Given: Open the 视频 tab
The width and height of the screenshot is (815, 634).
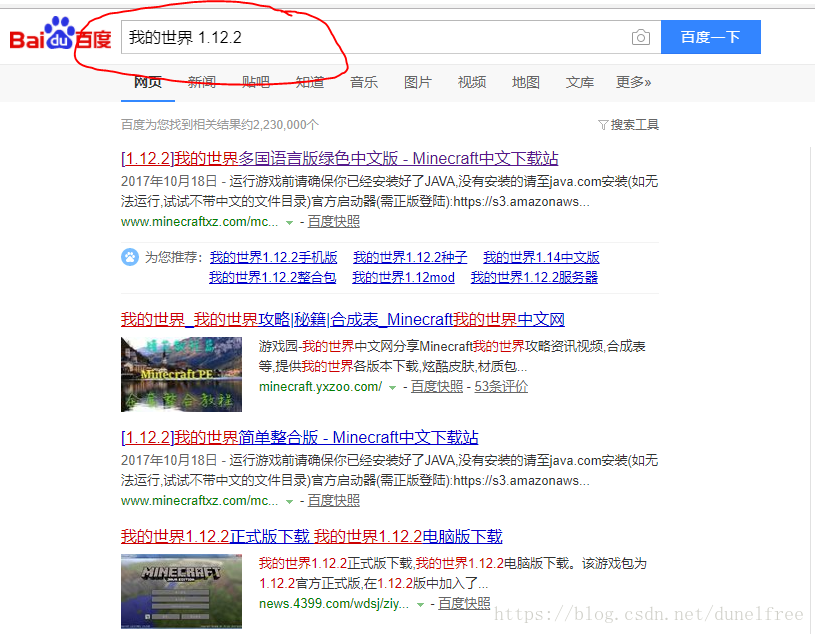Looking at the screenshot, I should tap(472, 82).
